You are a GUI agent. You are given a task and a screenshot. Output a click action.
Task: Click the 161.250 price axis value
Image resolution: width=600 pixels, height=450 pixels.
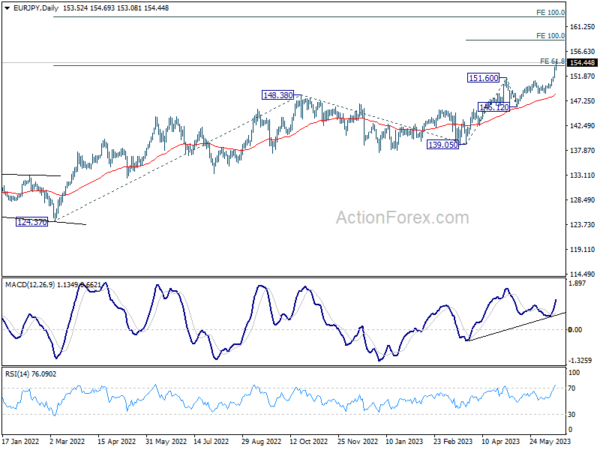click(x=582, y=27)
